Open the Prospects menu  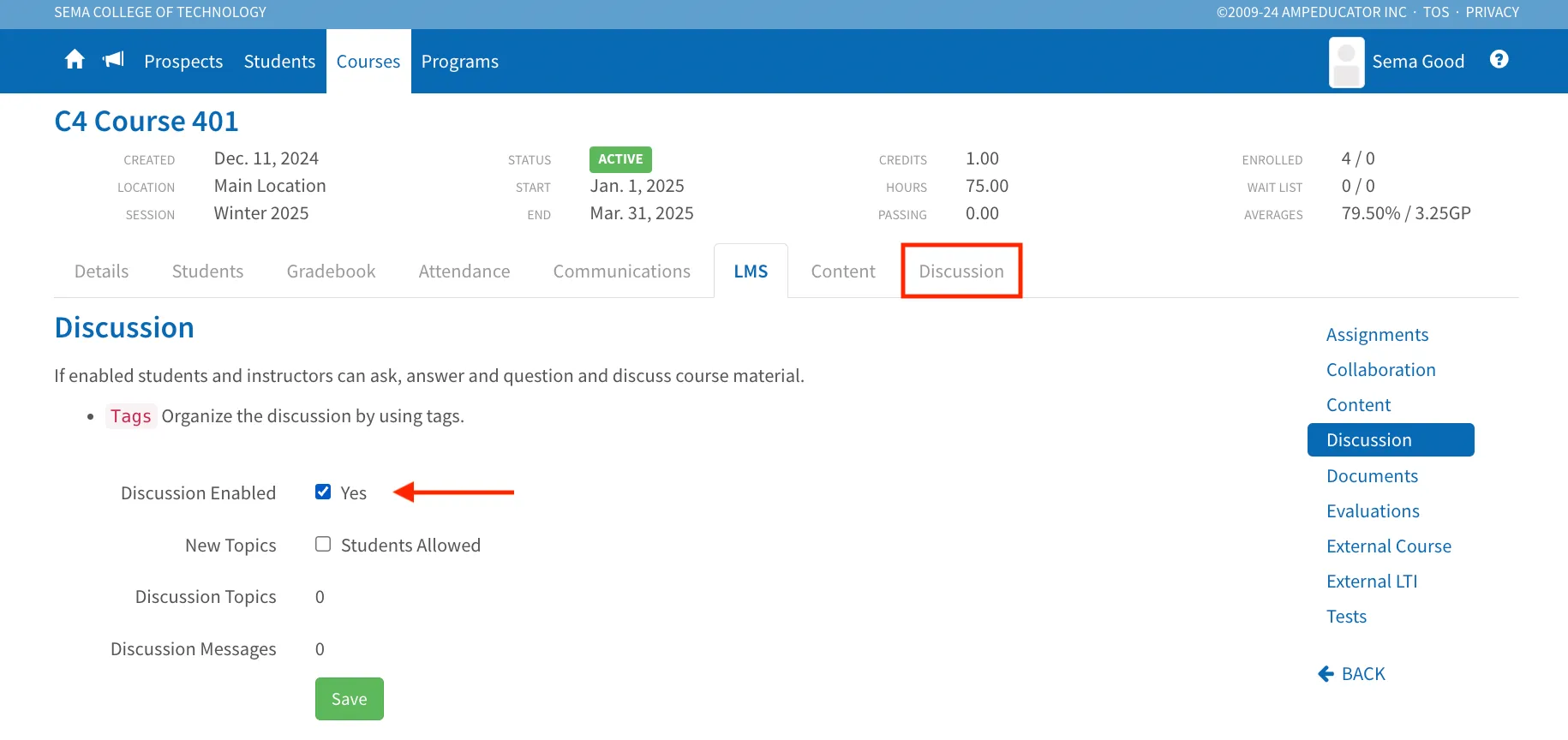pyautogui.click(x=183, y=62)
